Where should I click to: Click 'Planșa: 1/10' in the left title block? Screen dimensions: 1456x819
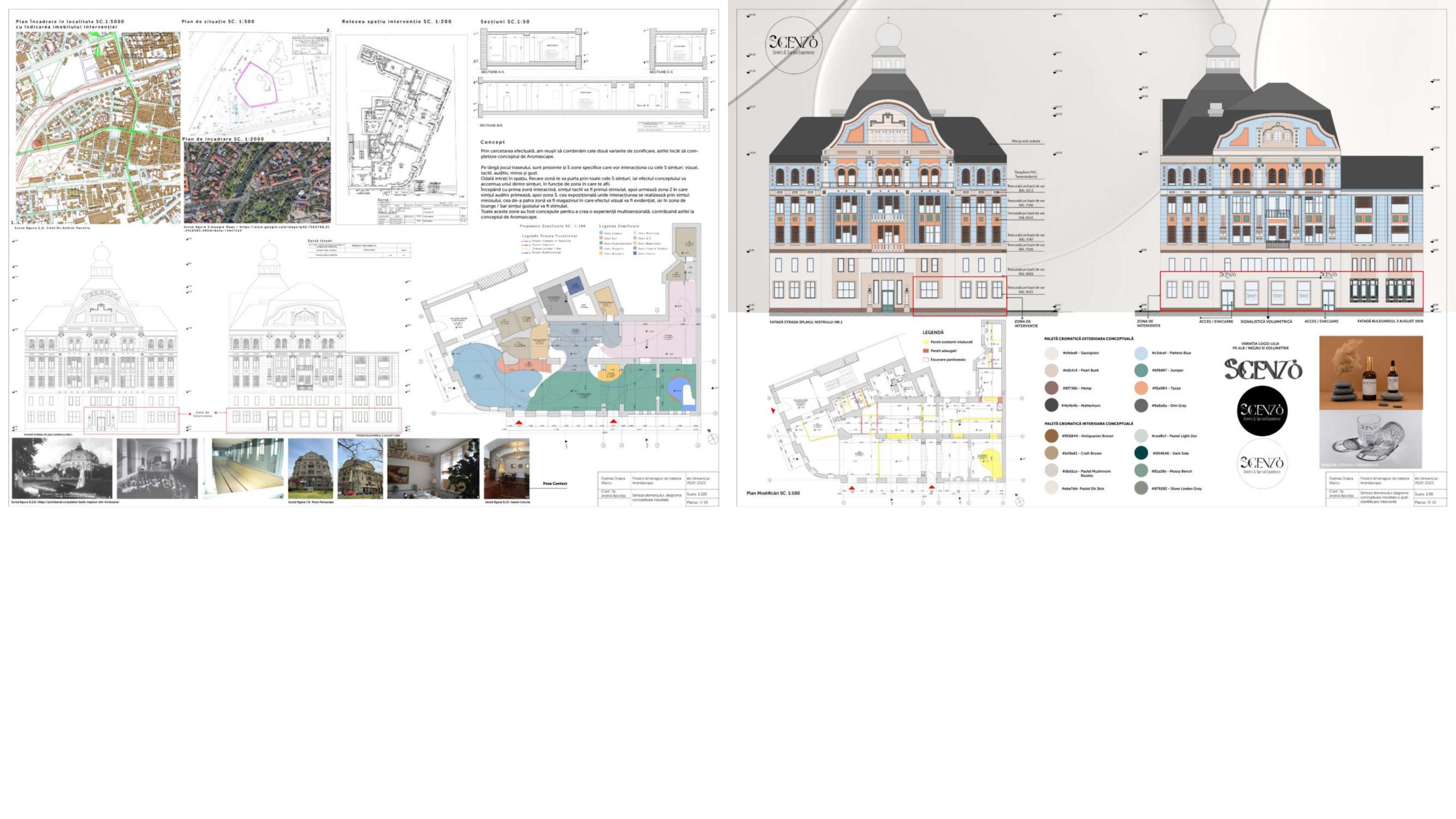click(697, 503)
